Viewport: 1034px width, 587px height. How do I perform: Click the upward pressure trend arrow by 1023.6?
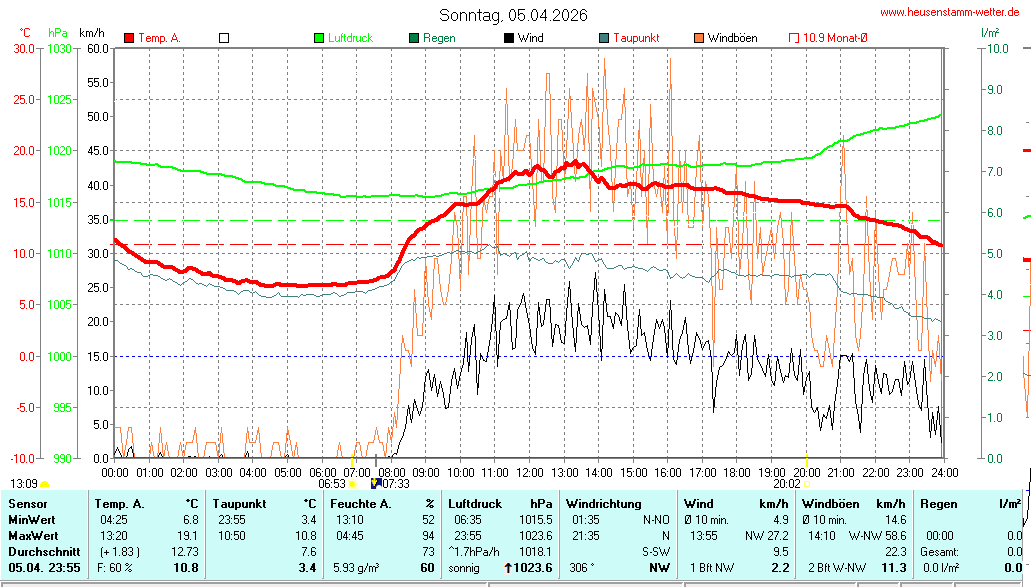click(508, 568)
